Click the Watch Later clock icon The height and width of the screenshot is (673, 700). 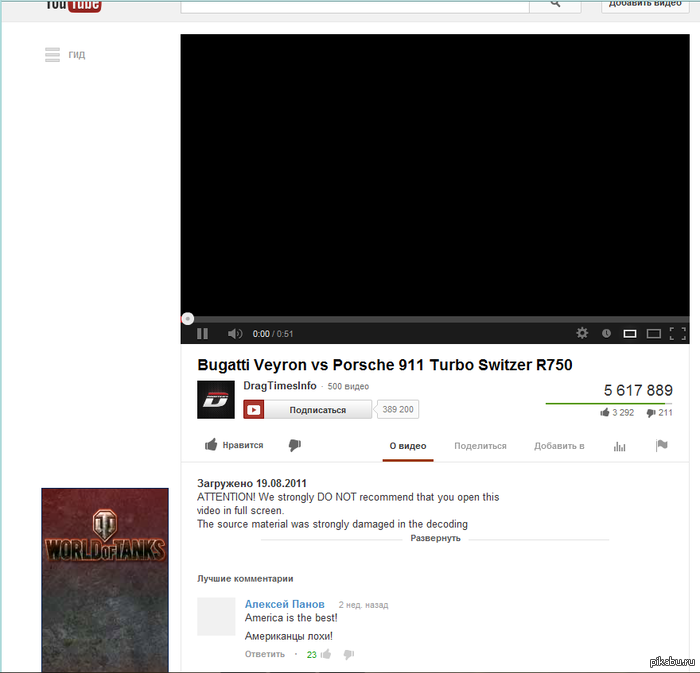point(606,333)
